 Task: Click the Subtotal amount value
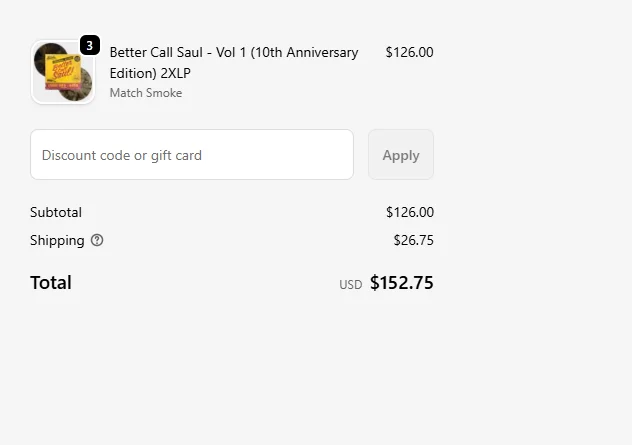click(x=409, y=212)
